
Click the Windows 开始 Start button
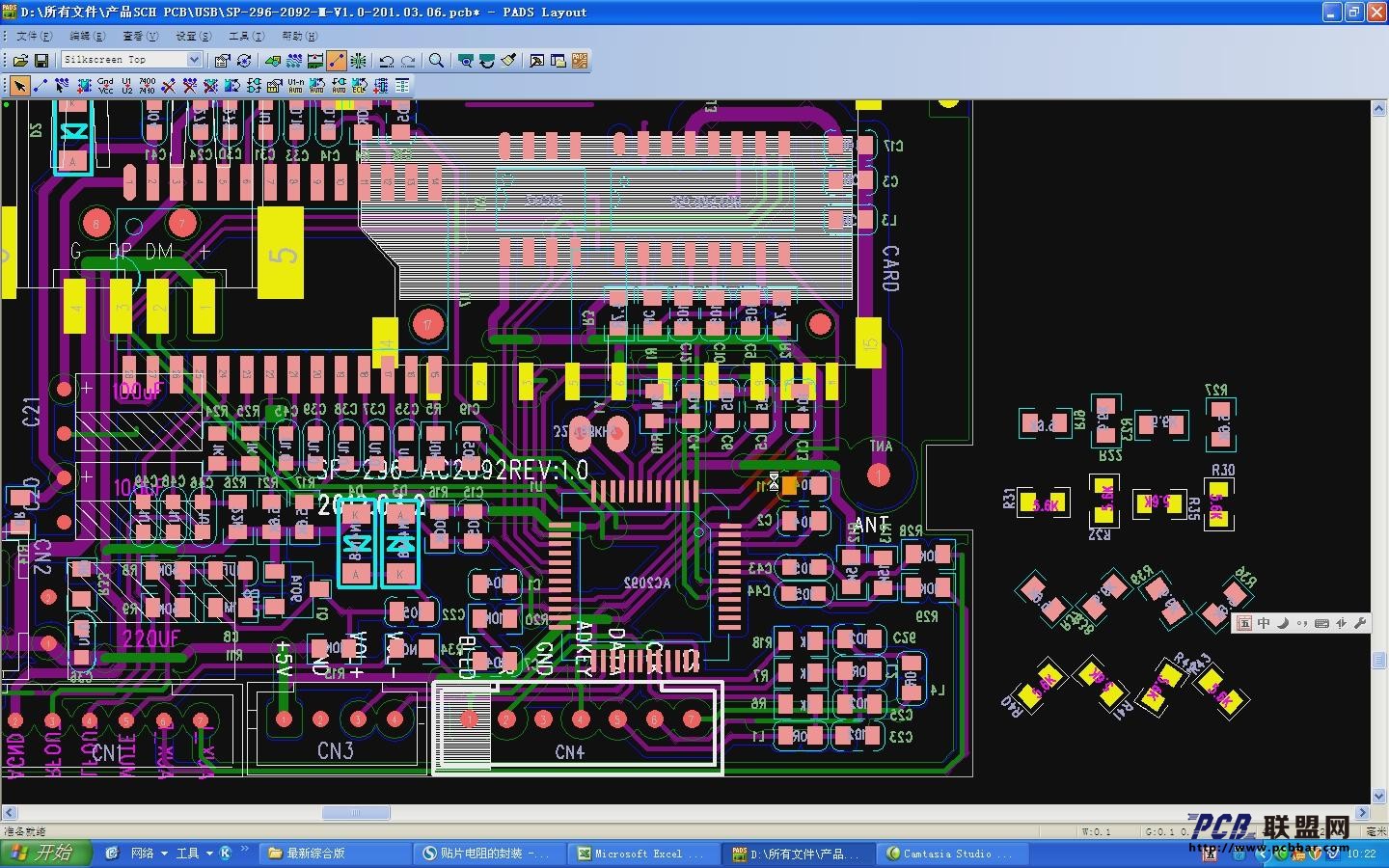pyautogui.click(x=46, y=853)
